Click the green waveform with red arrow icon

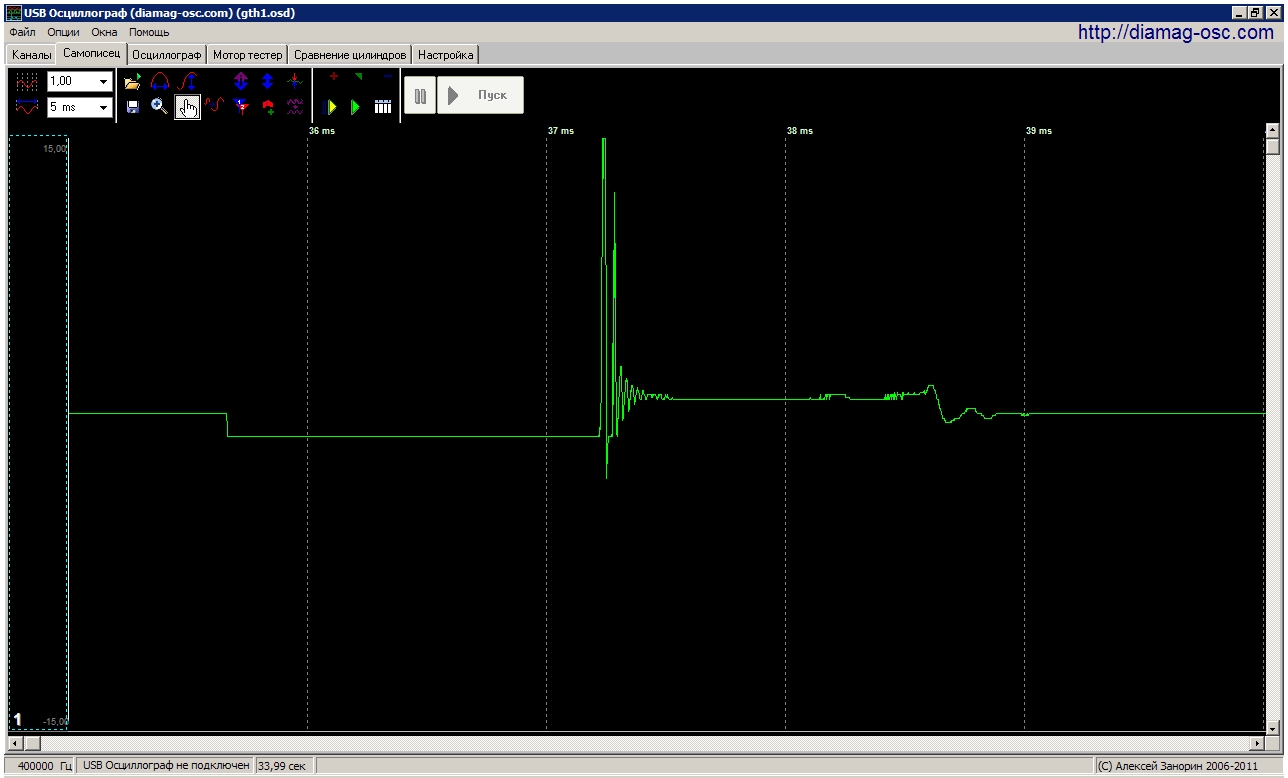[x=294, y=82]
